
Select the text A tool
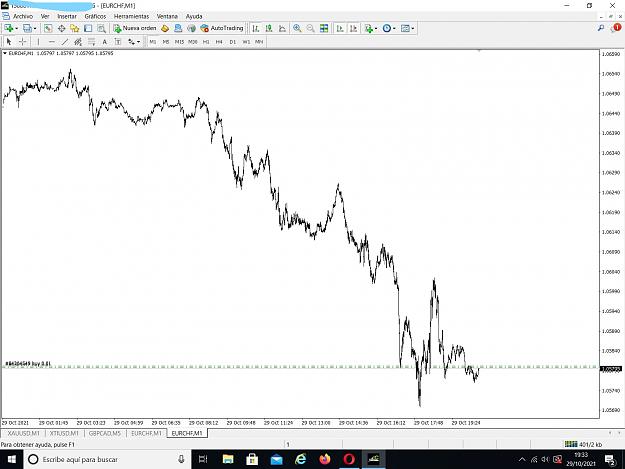[104, 41]
